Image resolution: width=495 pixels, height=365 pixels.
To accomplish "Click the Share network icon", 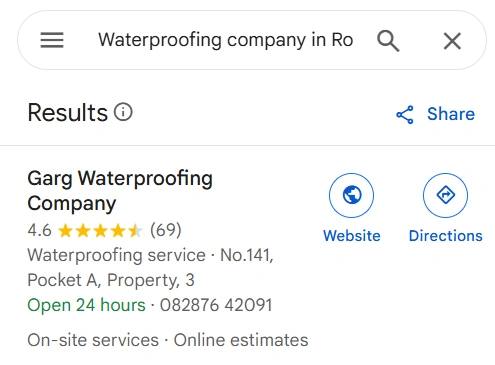I will 405,115.
